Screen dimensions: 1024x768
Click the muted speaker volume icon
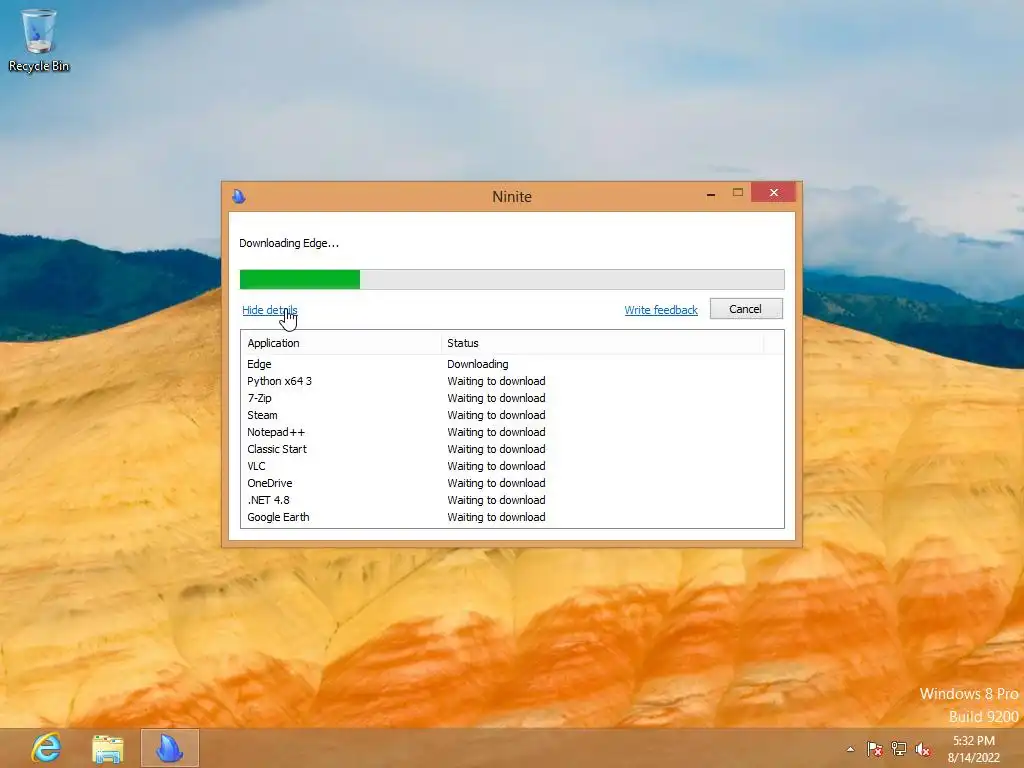923,749
